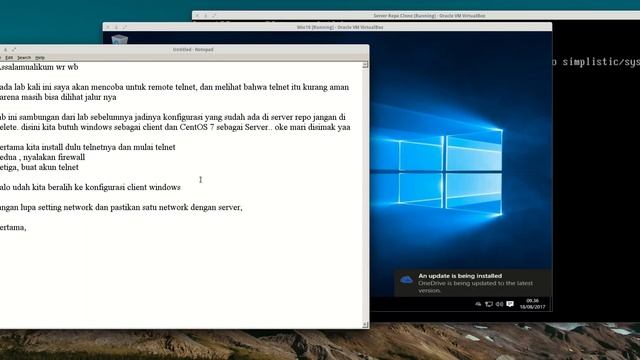
Task: Open the Action Center icon in Win10 VM
Action: pyautogui.click(x=510, y=304)
